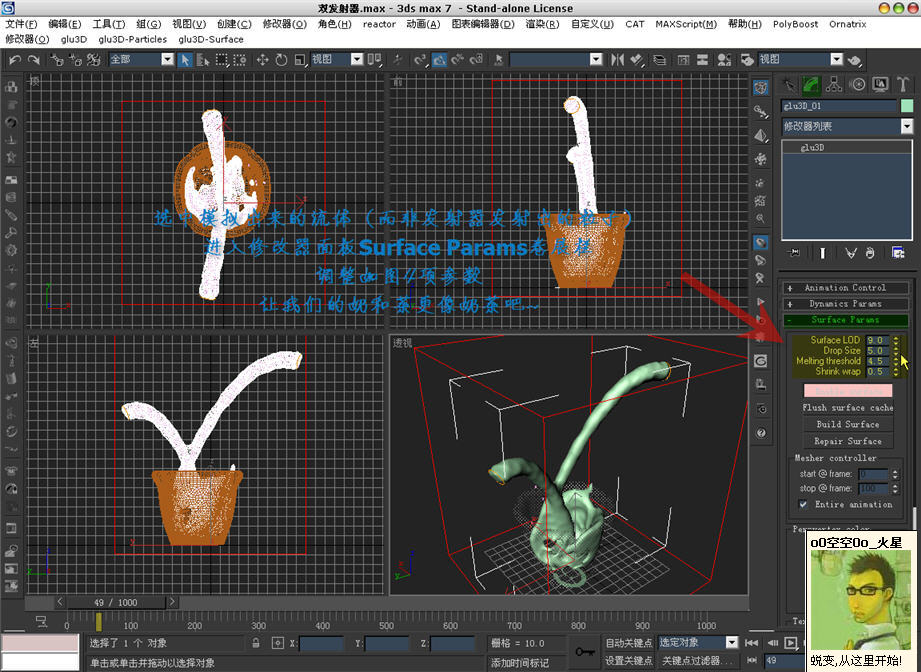Screen dimensions: 921x672
Task: Toggle absolute/offset transform type-in mode
Action: click(278, 643)
